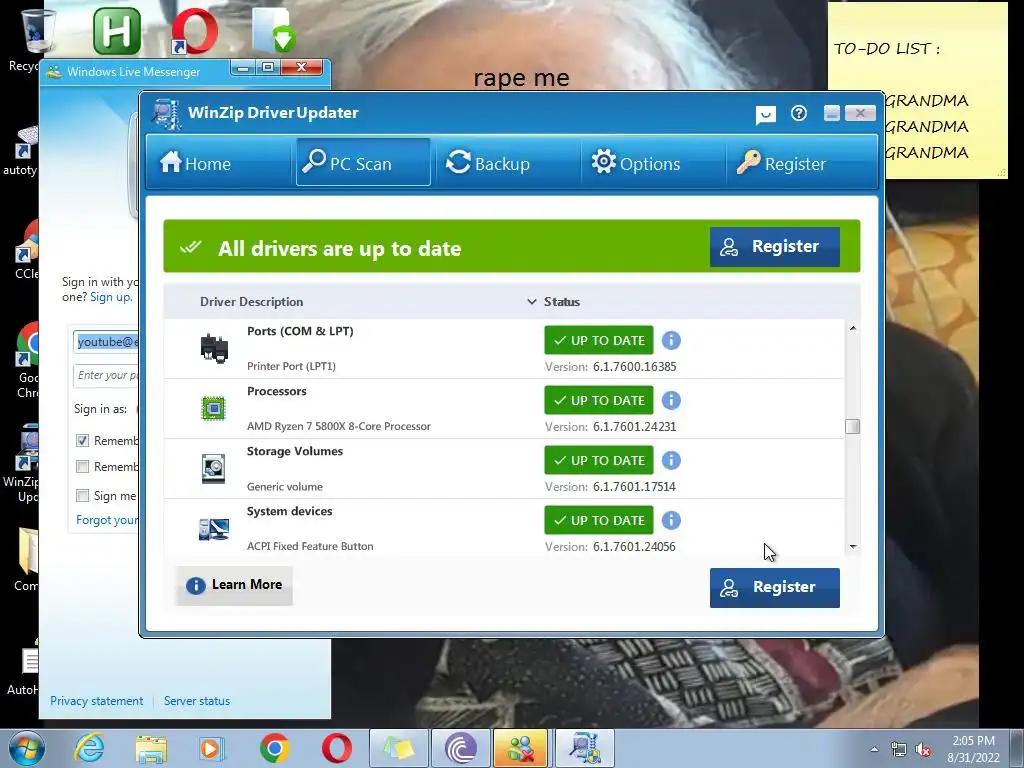Click the 'All drivers are up to date' checkmark icon
This screenshot has height=768, width=1024.
[191, 248]
